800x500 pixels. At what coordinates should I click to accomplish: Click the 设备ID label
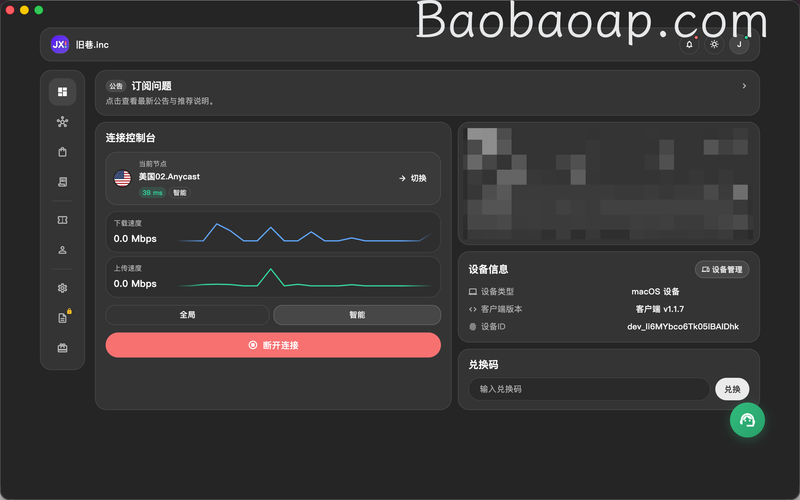pos(493,327)
